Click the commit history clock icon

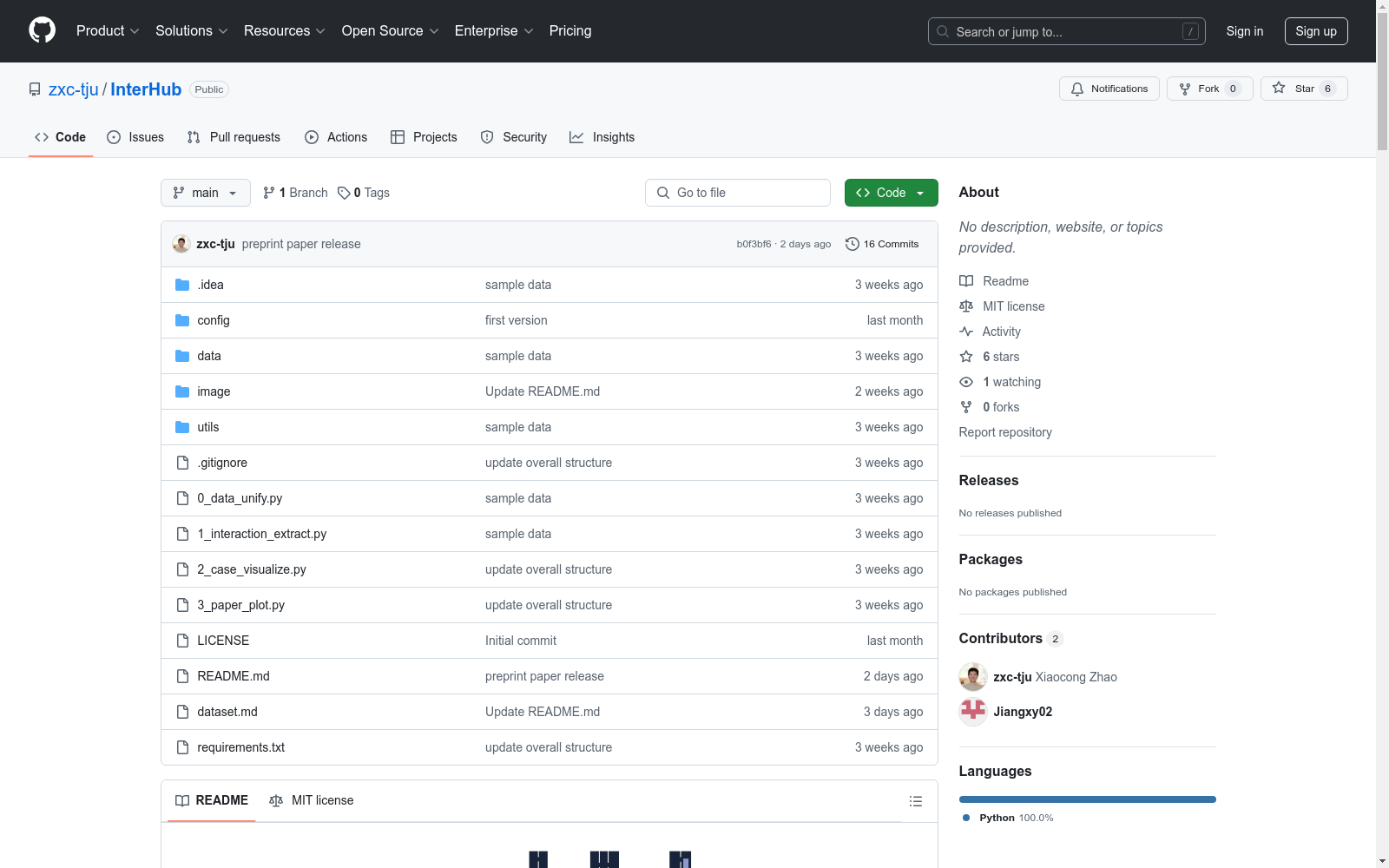pyautogui.click(x=852, y=244)
